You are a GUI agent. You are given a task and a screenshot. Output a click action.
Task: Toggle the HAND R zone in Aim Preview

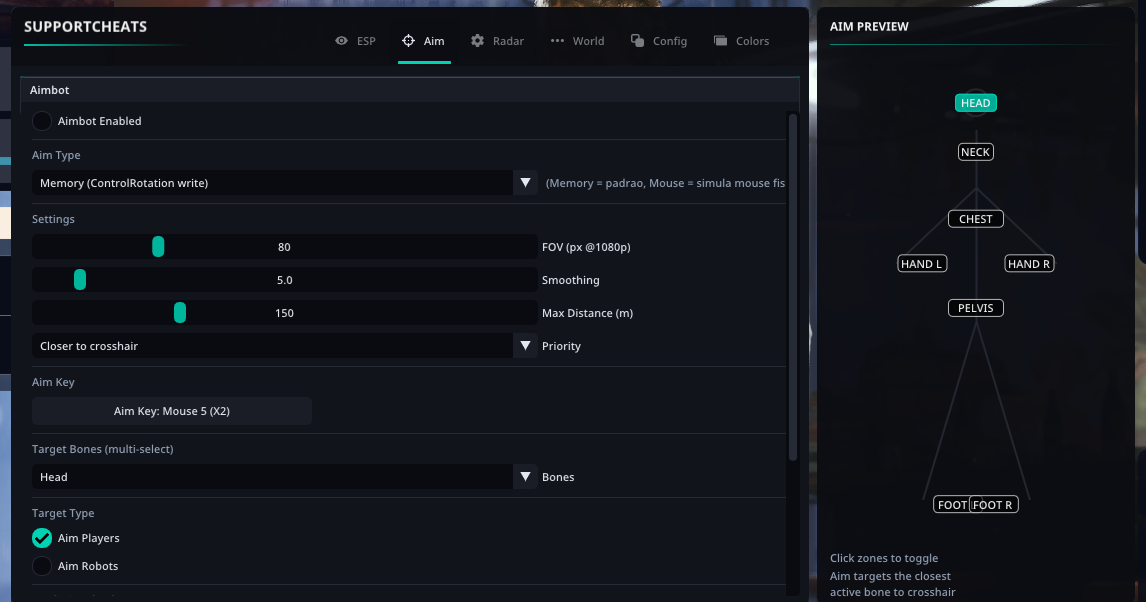[1029, 264]
